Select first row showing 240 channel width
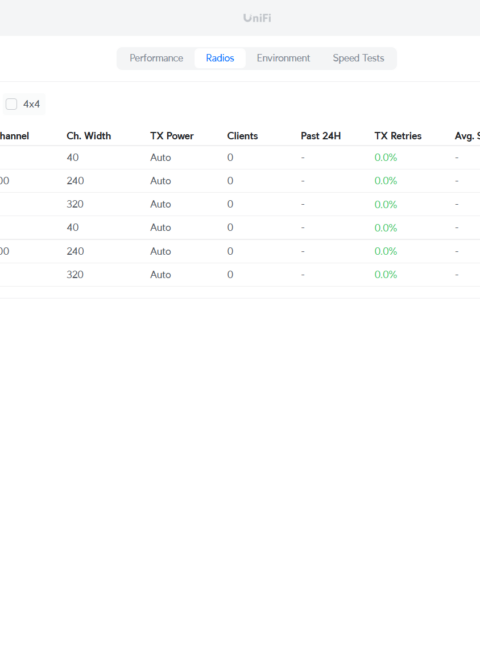This screenshot has height=650, width=480. coord(240,181)
